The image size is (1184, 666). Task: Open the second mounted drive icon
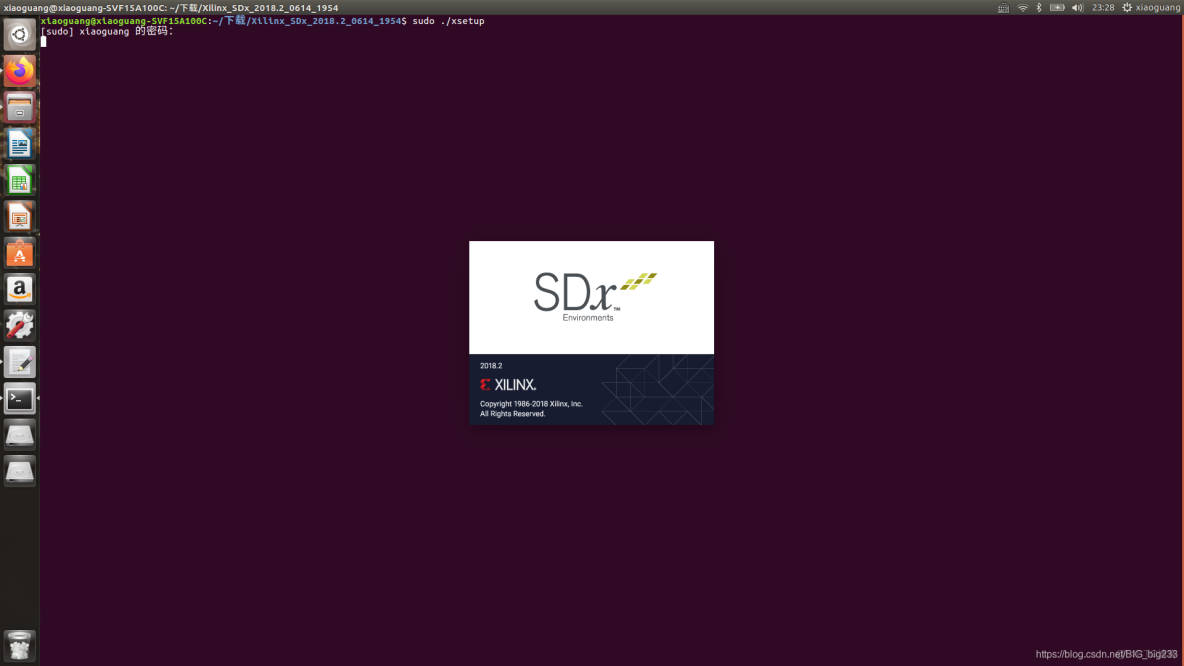coord(20,470)
